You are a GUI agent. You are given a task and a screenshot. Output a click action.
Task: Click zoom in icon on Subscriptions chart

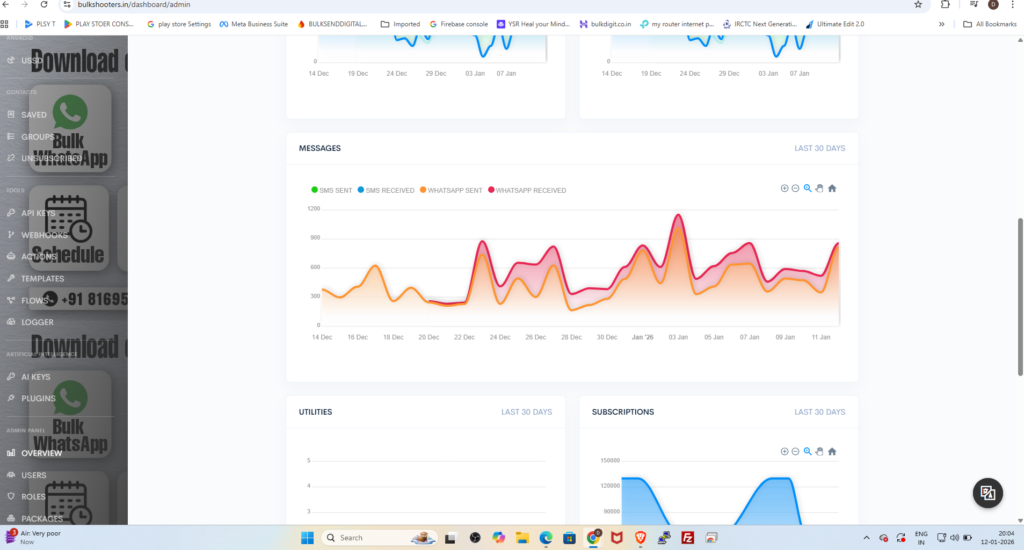point(784,452)
